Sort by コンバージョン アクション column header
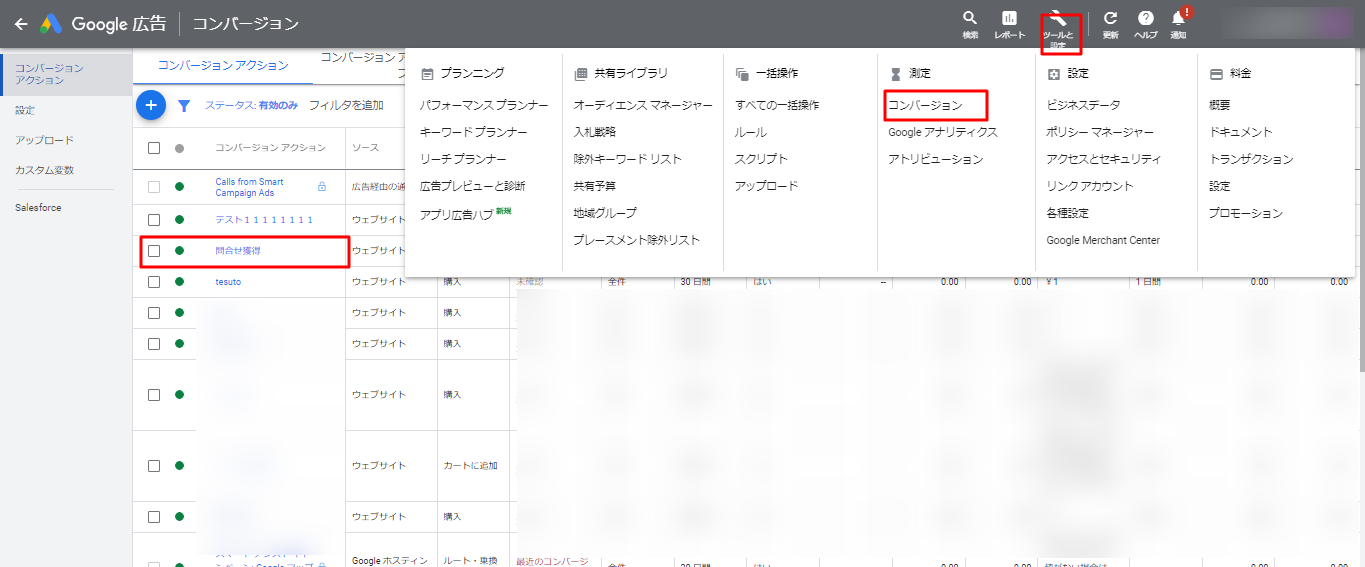 pos(270,148)
